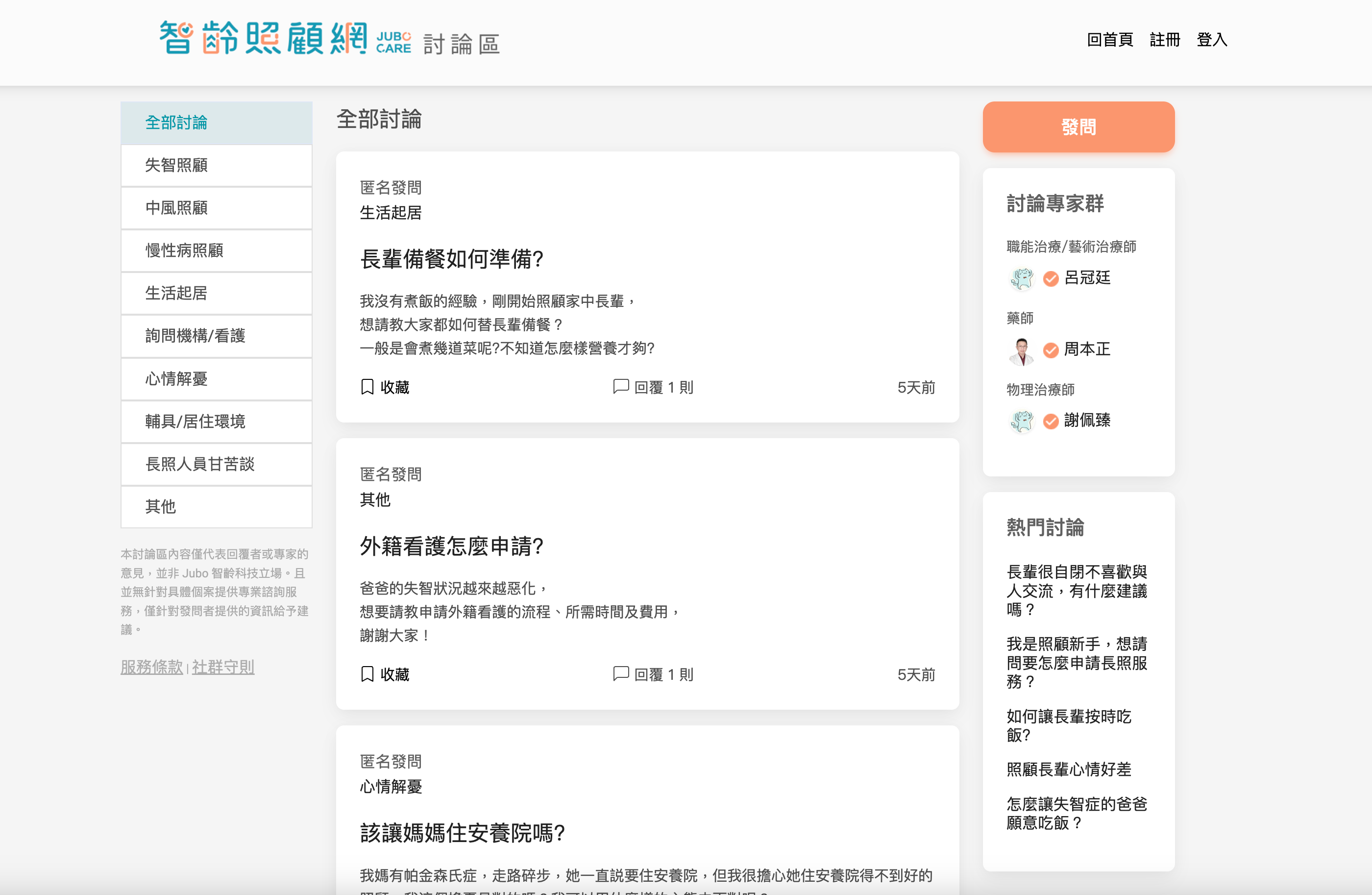Image resolution: width=1372 pixels, height=895 pixels.
Task: Select the 中風照顧 category
Action: pyautogui.click(x=216, y=208)
